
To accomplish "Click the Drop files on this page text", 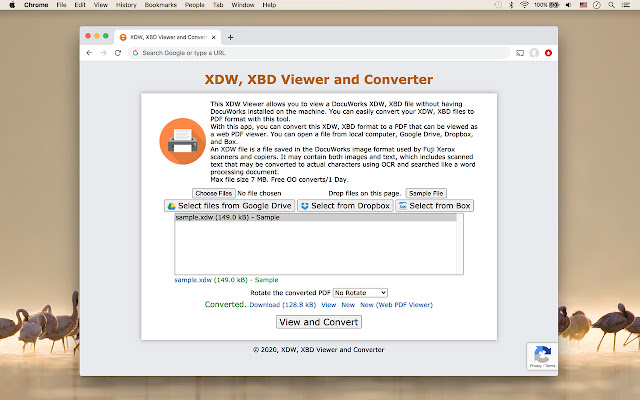I will coord(364,193).
